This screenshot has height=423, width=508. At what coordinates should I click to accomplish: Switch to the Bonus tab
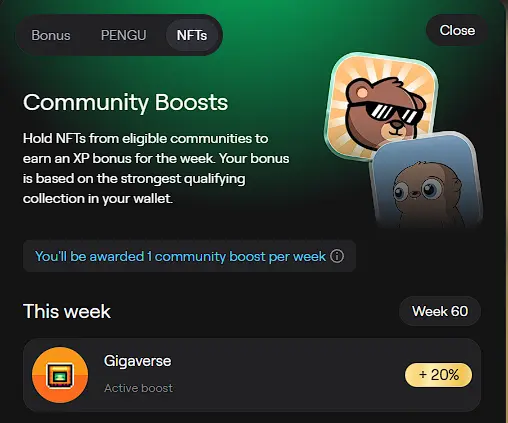[x=51, y=35]
